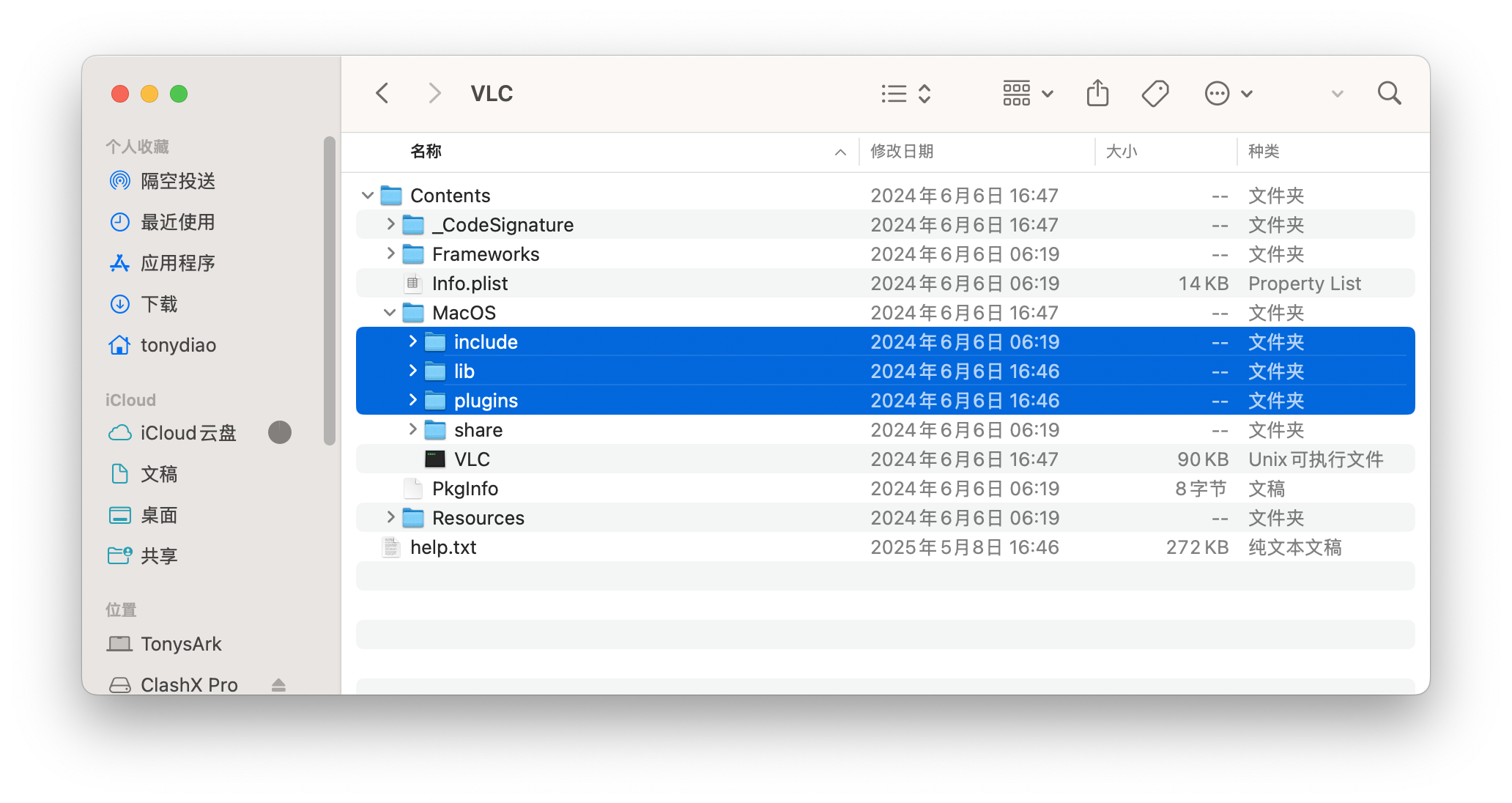This screenshot has width=1512, height=803.
Task: Open the more actions ellipsis menu
Action: (1228, 94)
